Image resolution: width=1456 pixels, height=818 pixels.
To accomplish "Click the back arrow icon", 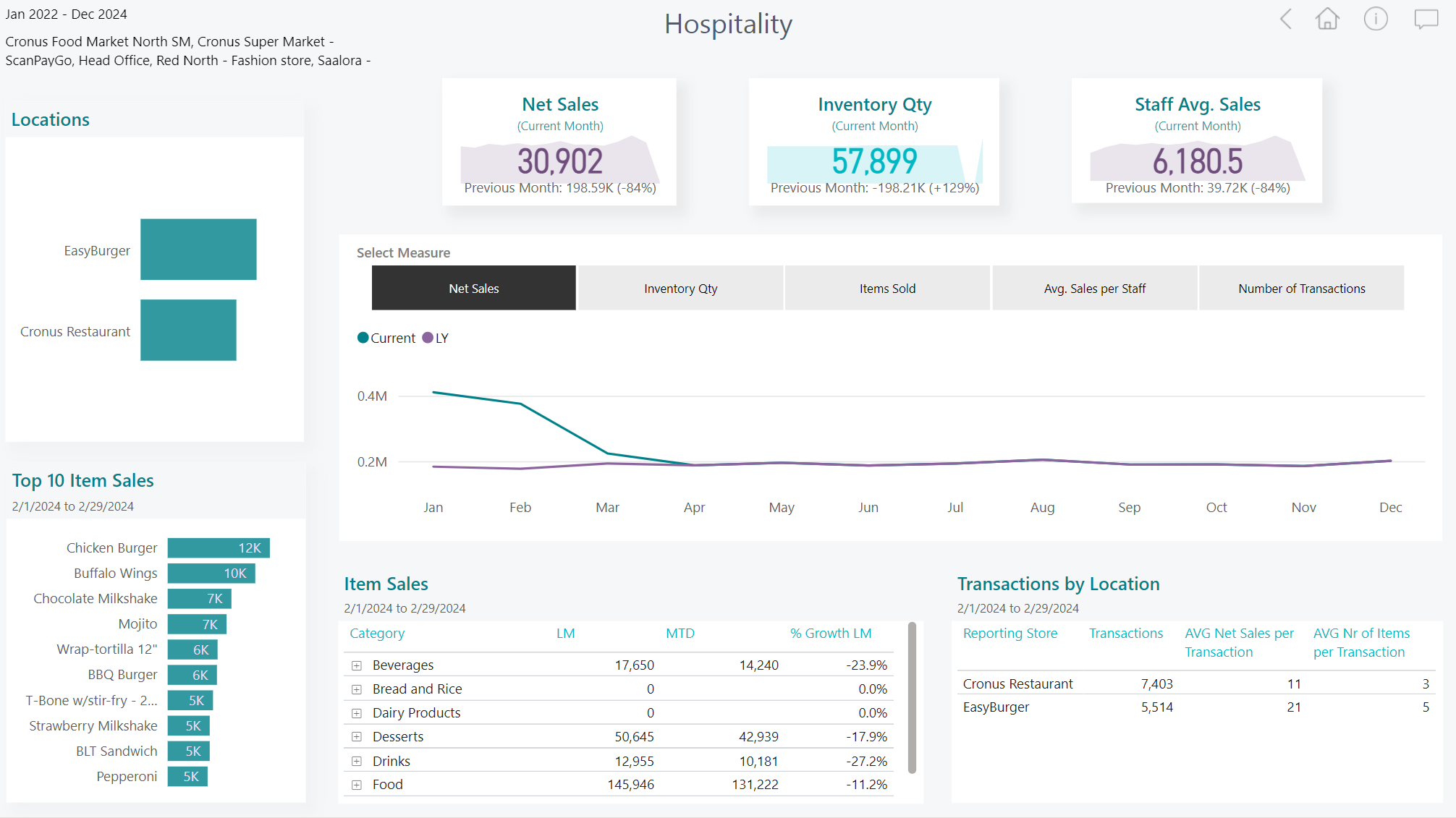I will click(1286, 20).
